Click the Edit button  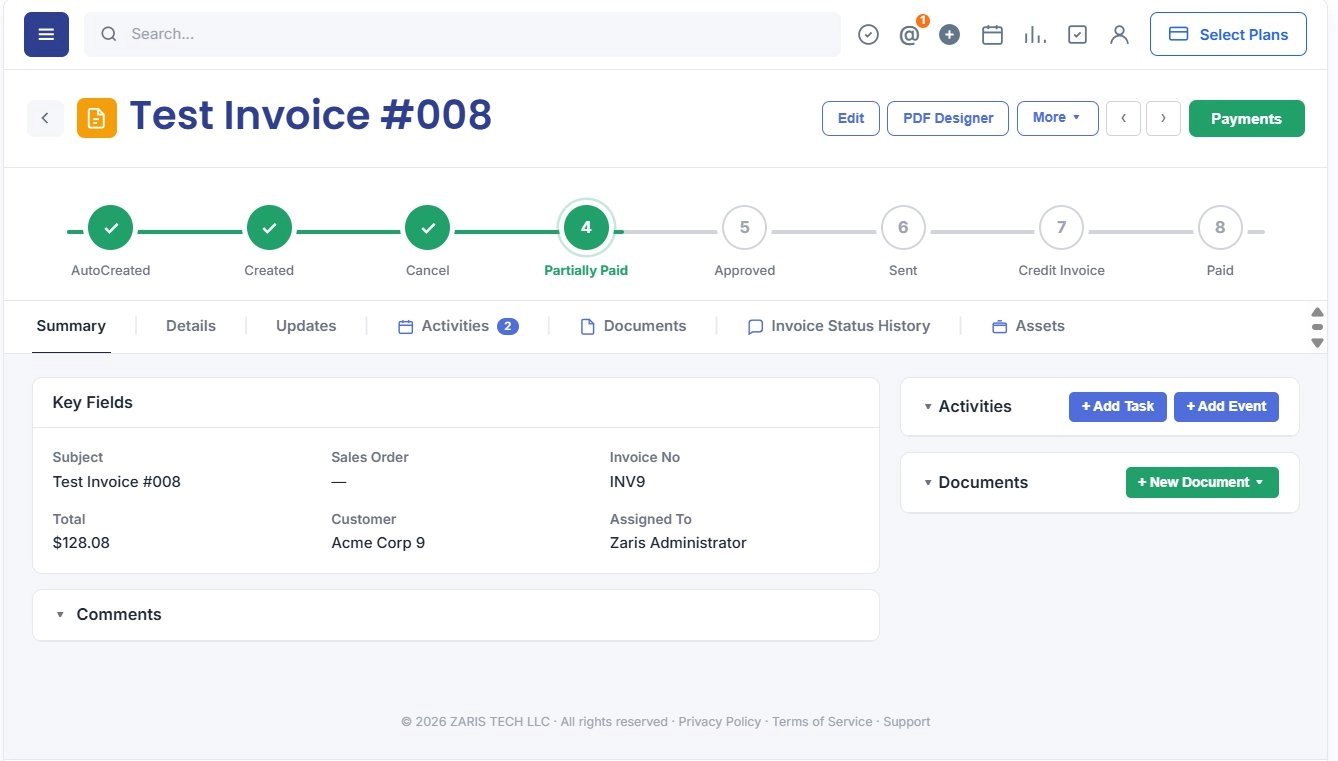click(851, 118)
